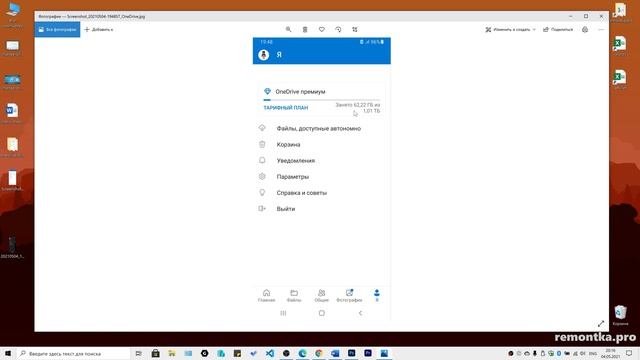Click the Android back navigation arrow

pos(360,313)
